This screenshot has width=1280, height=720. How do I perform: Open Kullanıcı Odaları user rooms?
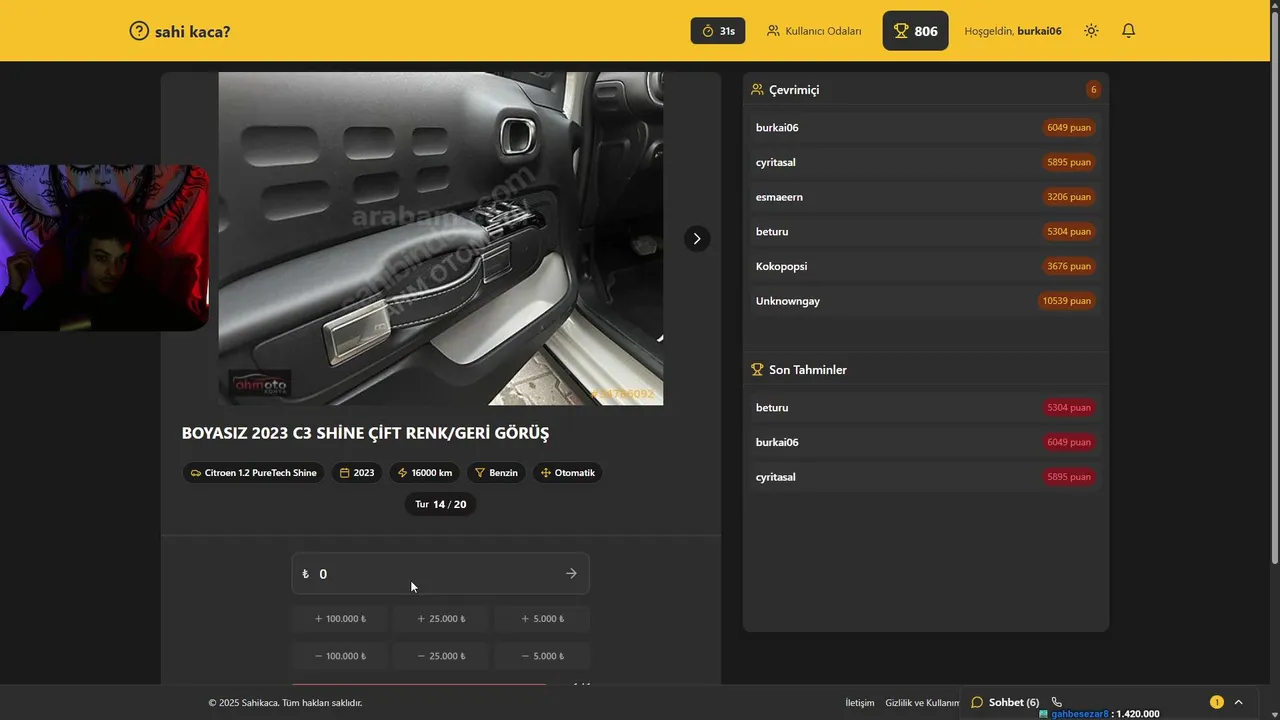pos(814,31)
